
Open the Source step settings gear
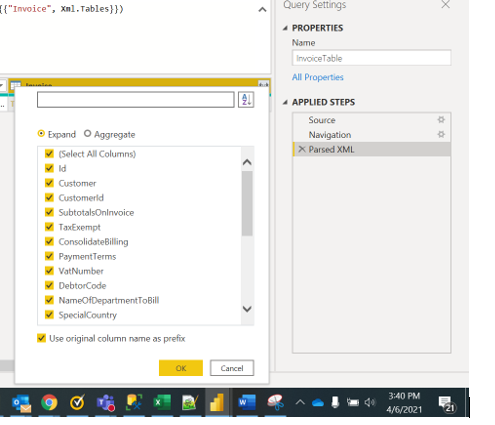click(441, 120)
